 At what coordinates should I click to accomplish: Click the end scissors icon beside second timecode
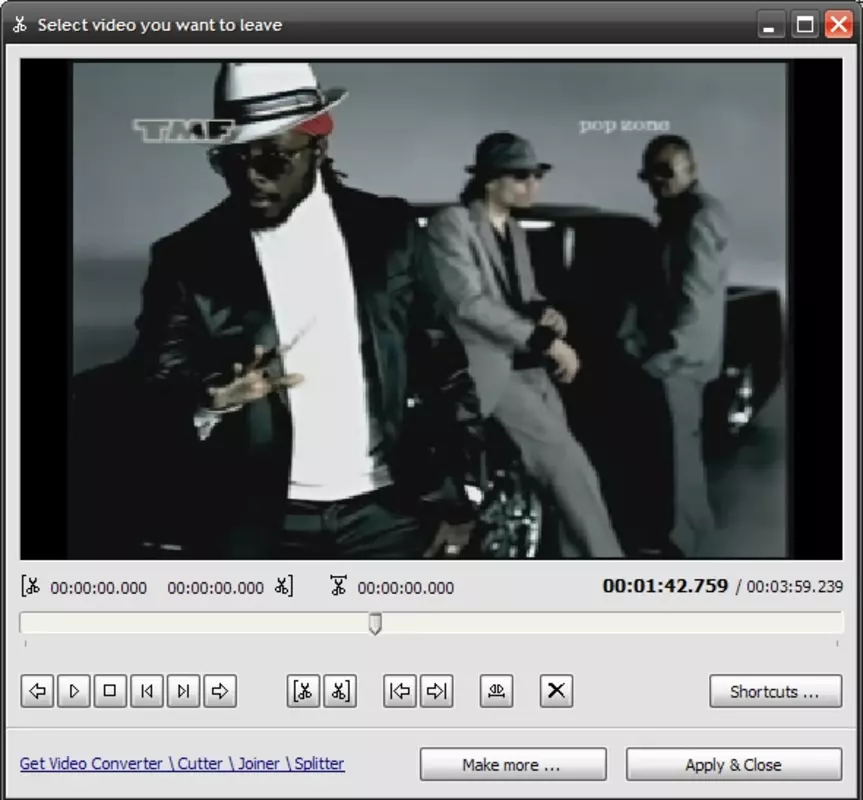pos(283,586)
